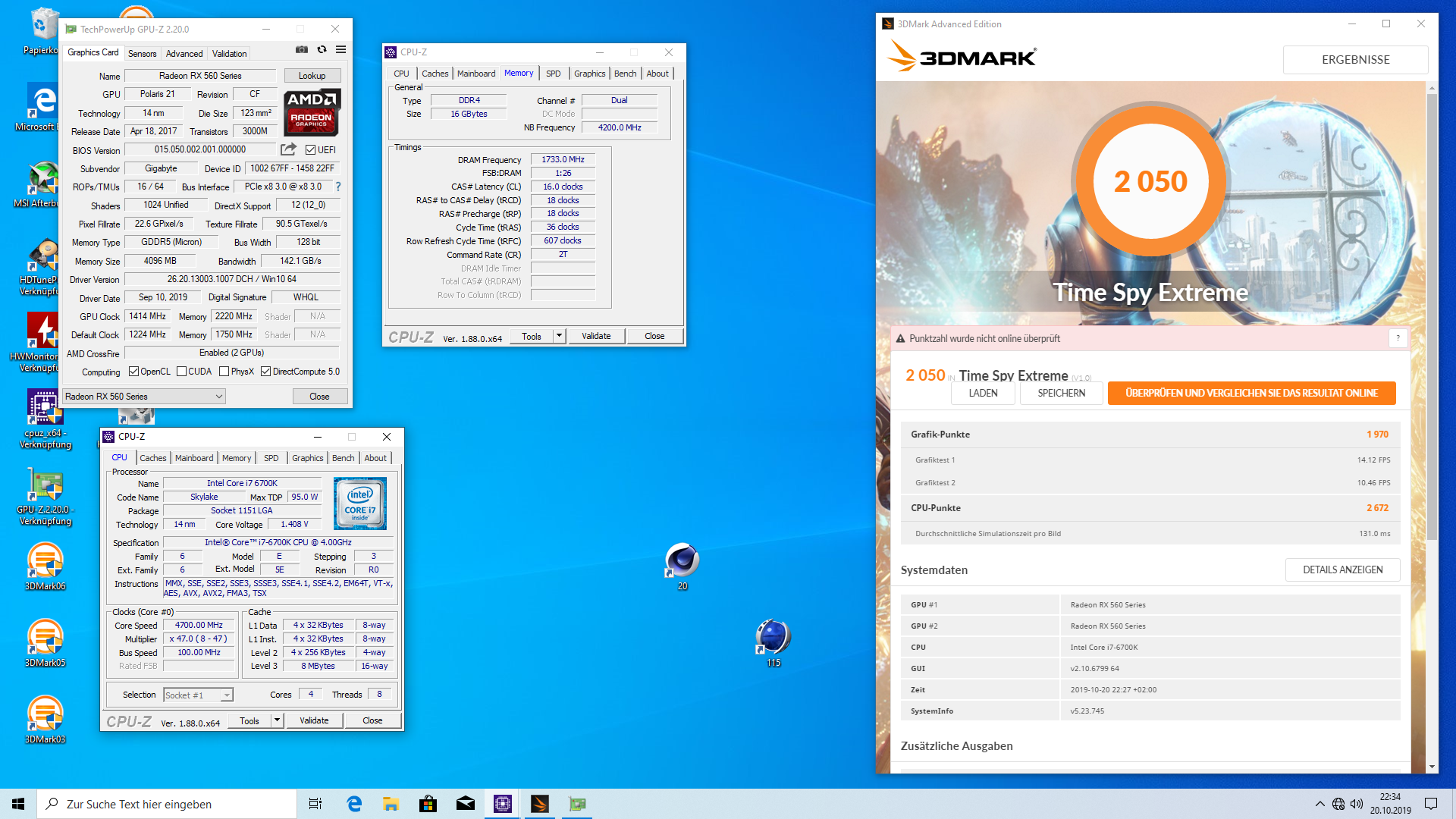Open the volume tray icon
This screenshot has width=1456, height=819.
pos(1357,804)
